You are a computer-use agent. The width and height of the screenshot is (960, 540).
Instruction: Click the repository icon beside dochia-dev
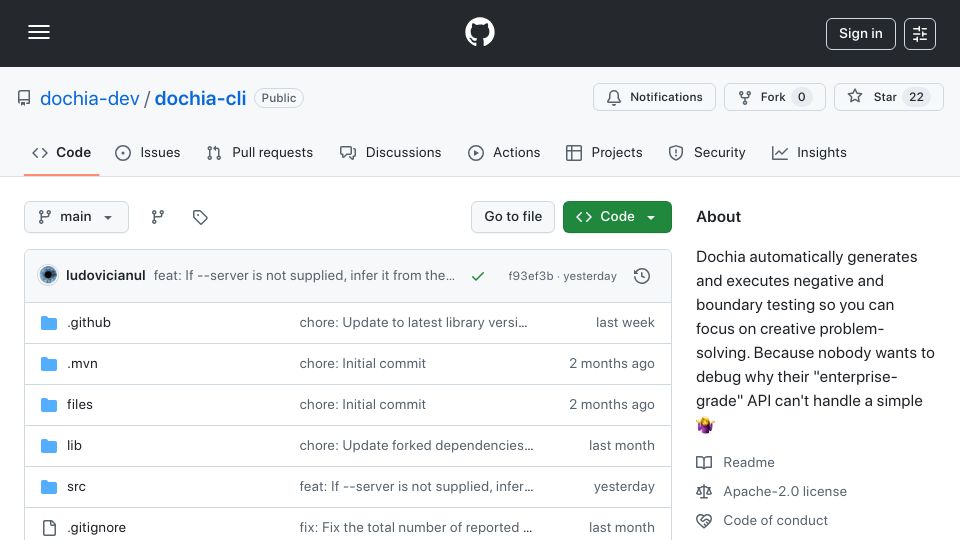tap(24, 98)
